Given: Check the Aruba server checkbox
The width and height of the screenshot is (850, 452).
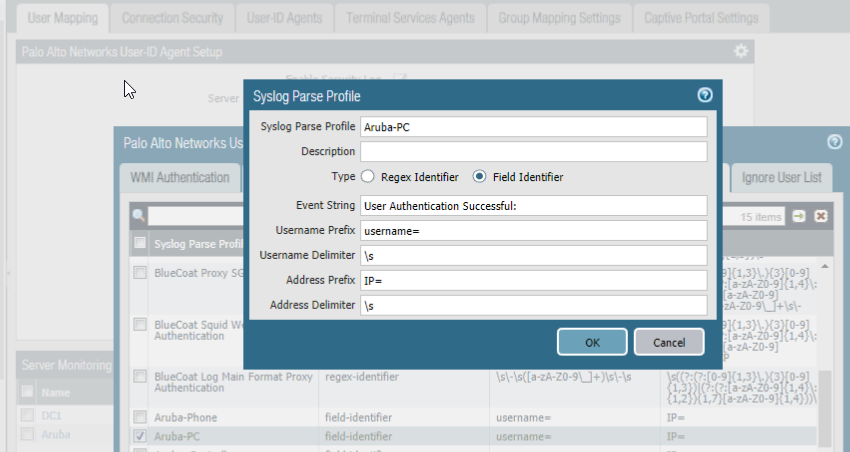Looking at the screenshot, I should click(x=27, y=434).
